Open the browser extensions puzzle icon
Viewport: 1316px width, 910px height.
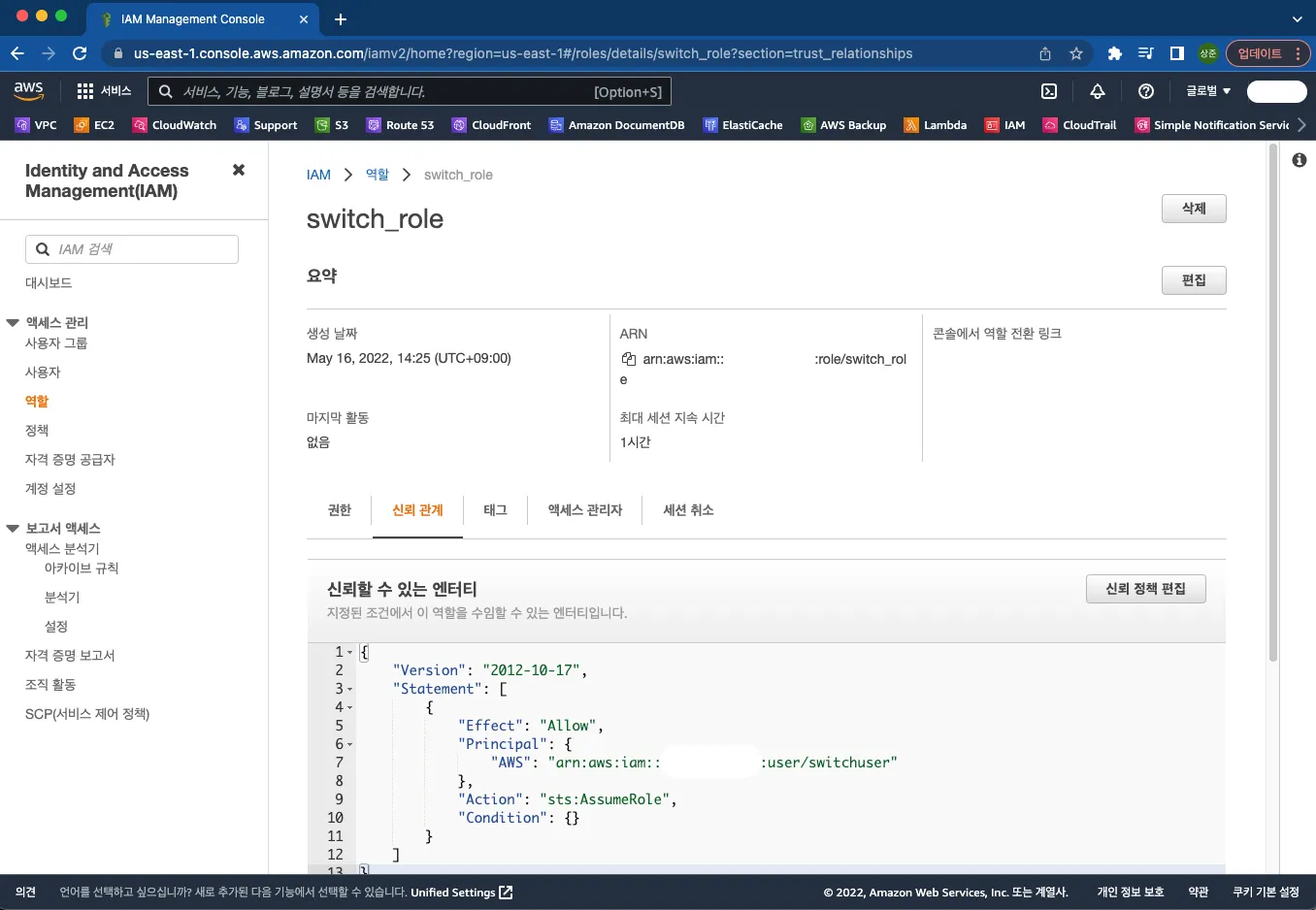[x=1114, y=53]
